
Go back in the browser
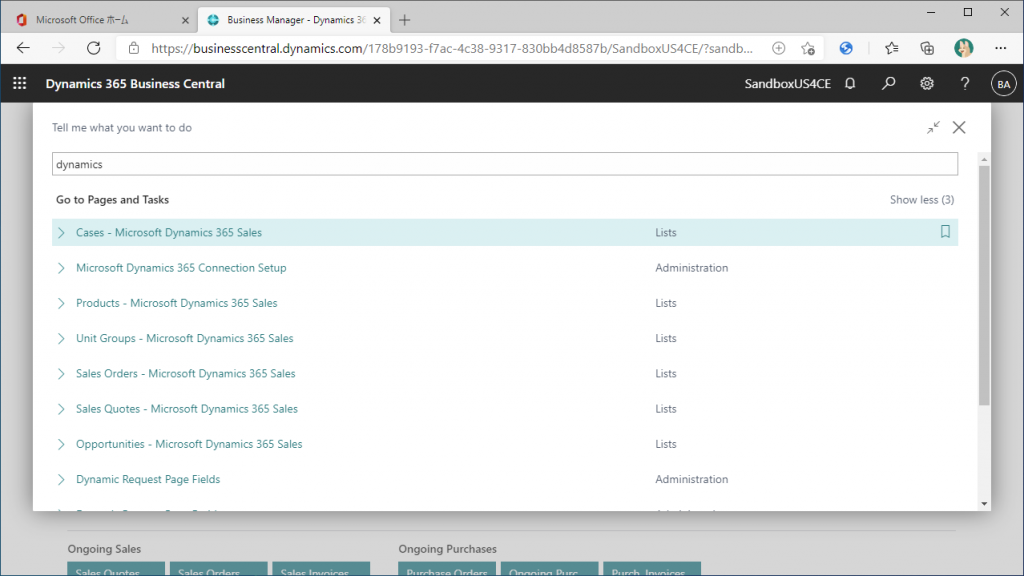coord(24,48)
